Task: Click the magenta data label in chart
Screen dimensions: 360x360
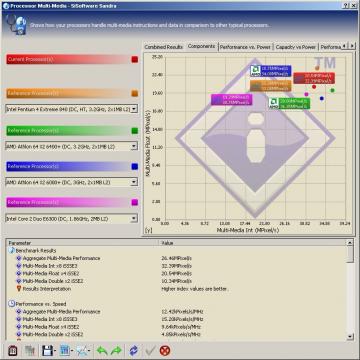Action: pyautogui.click(x=231, y=100)
